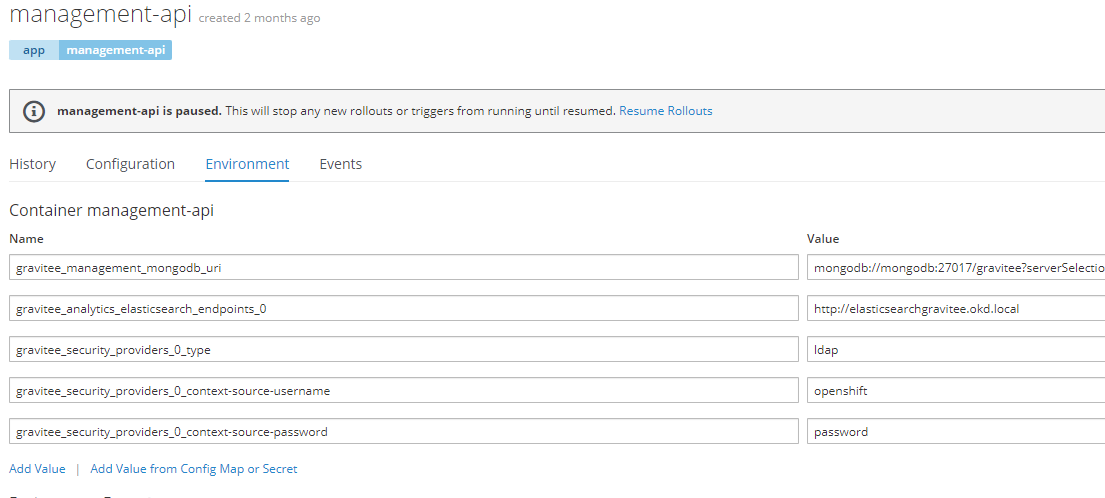Click 'Container management-api' heading
The height and width of the screenshot is (498, 1105).
(x=111, y=210)
